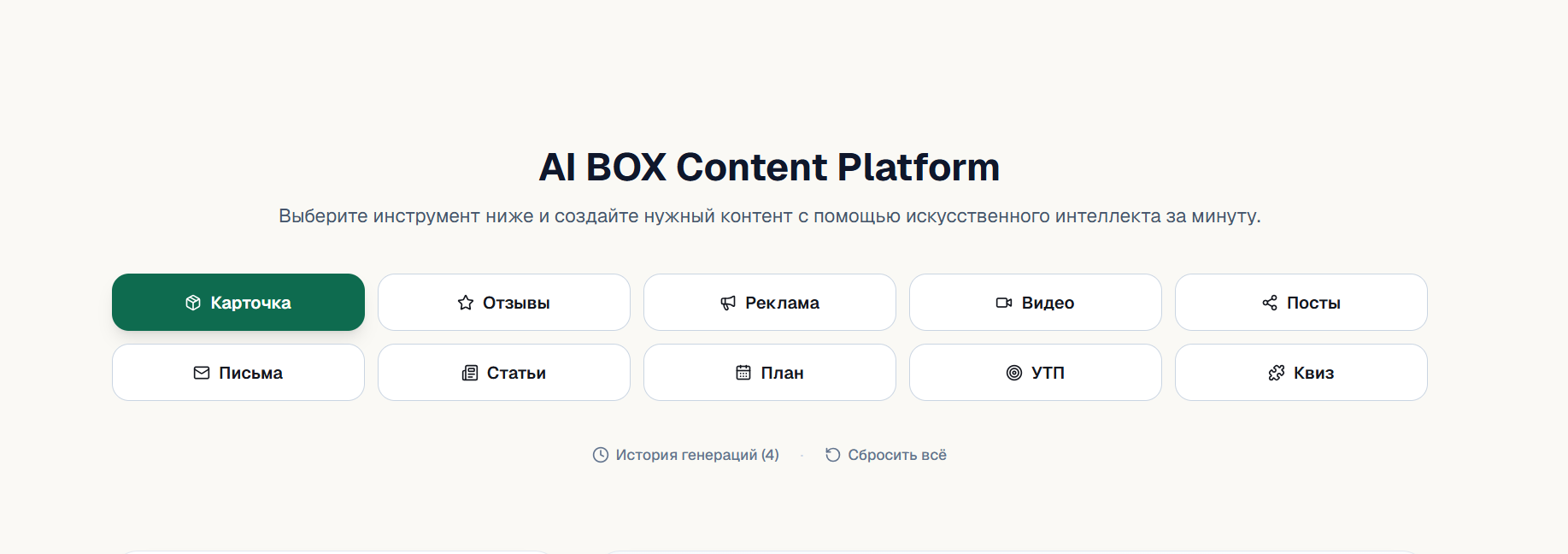Click the newspaper icon on Статьи
This screenshot has width=1568, height=554.
pyautogui.click(x=470, y=373)
